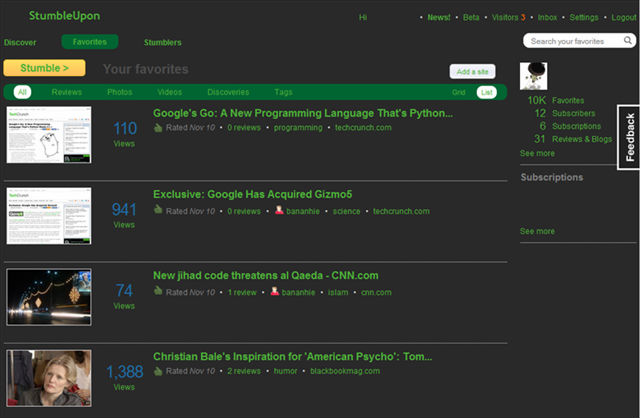Image resolution: width=640 pixels, height=418 pixels.
Task: Click bananhie user icon in Gizmo5 row
Action: tap(279, 210)
